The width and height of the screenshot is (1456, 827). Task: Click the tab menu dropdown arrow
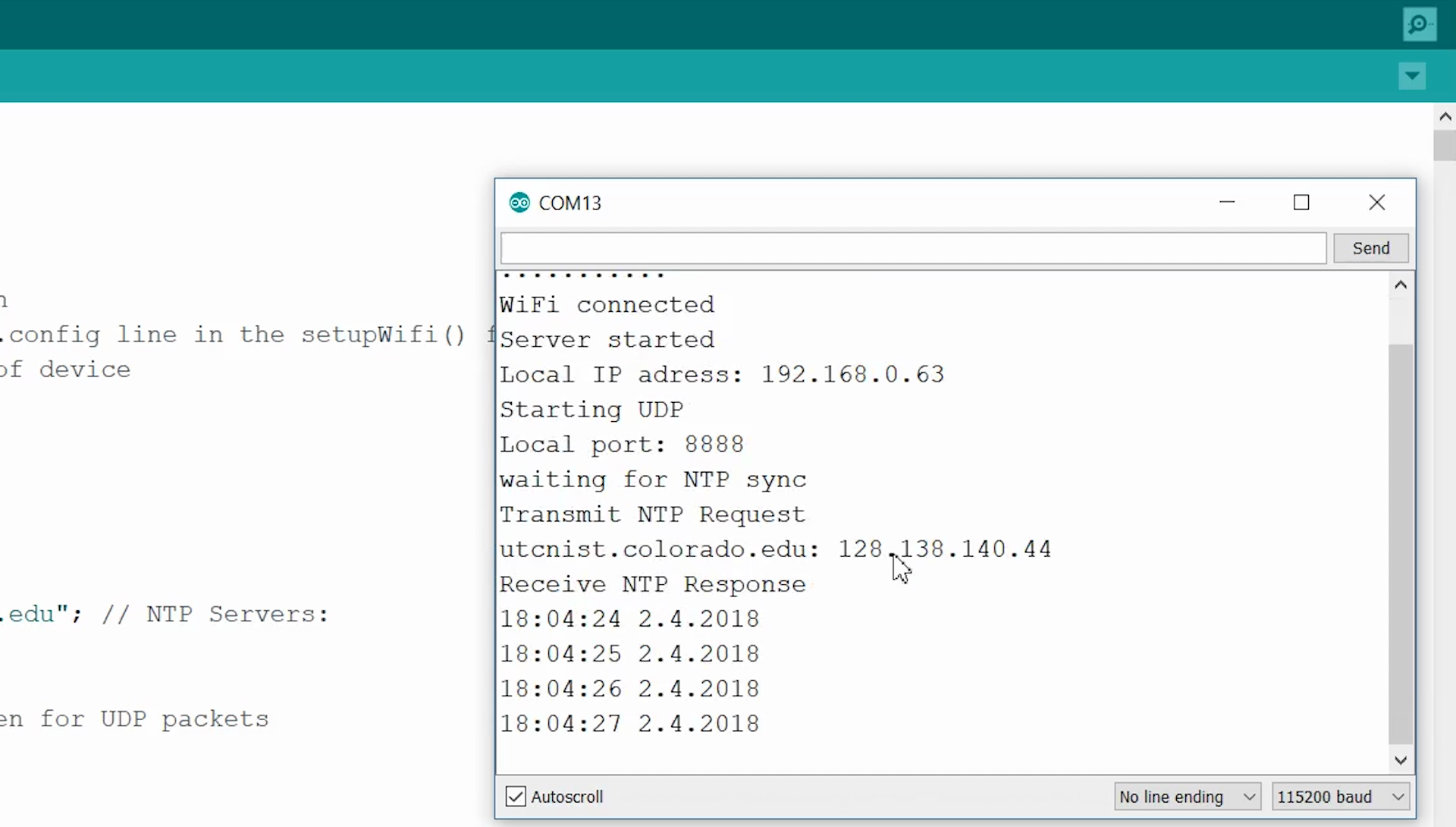pyautogui.click(x=1412, y=76)
